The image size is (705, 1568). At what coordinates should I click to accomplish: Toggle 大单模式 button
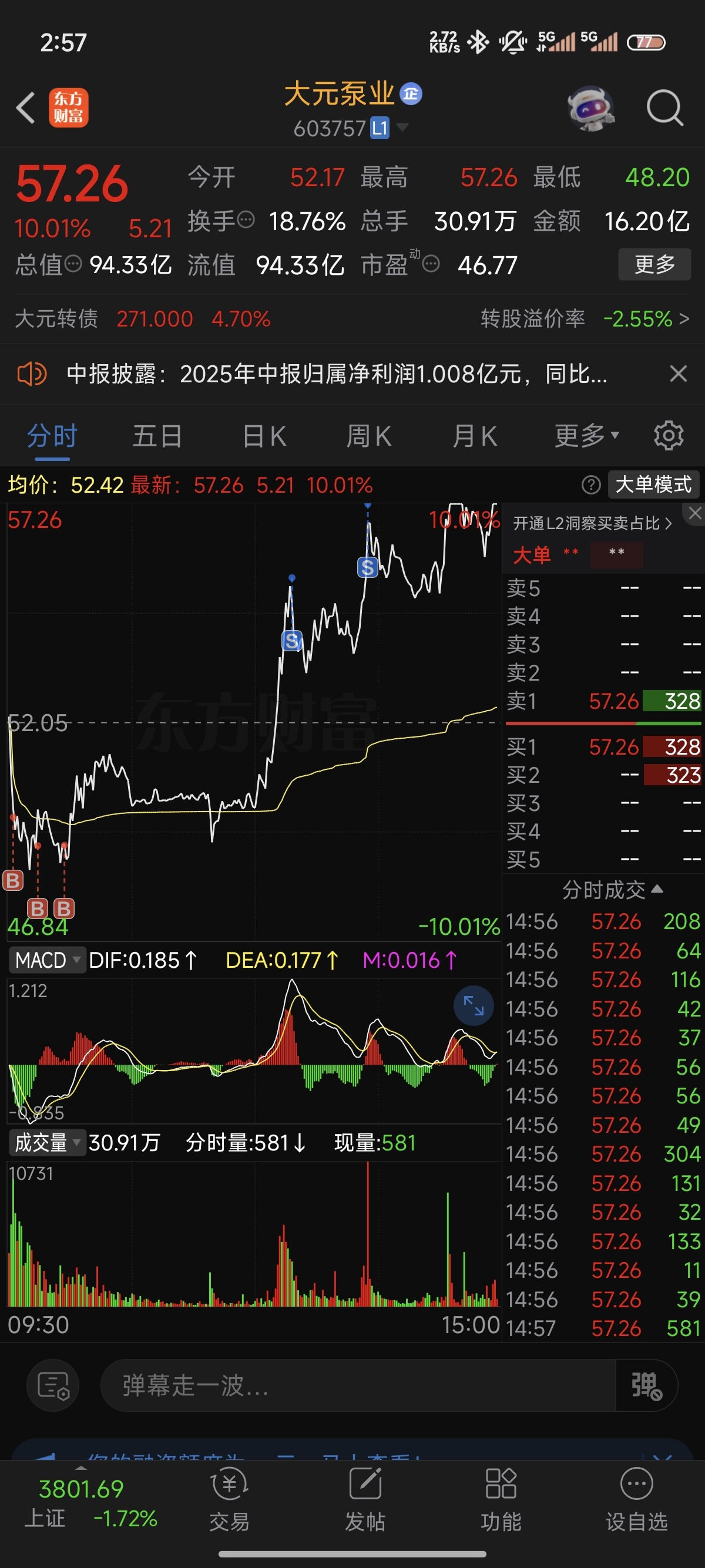[653, 485]
